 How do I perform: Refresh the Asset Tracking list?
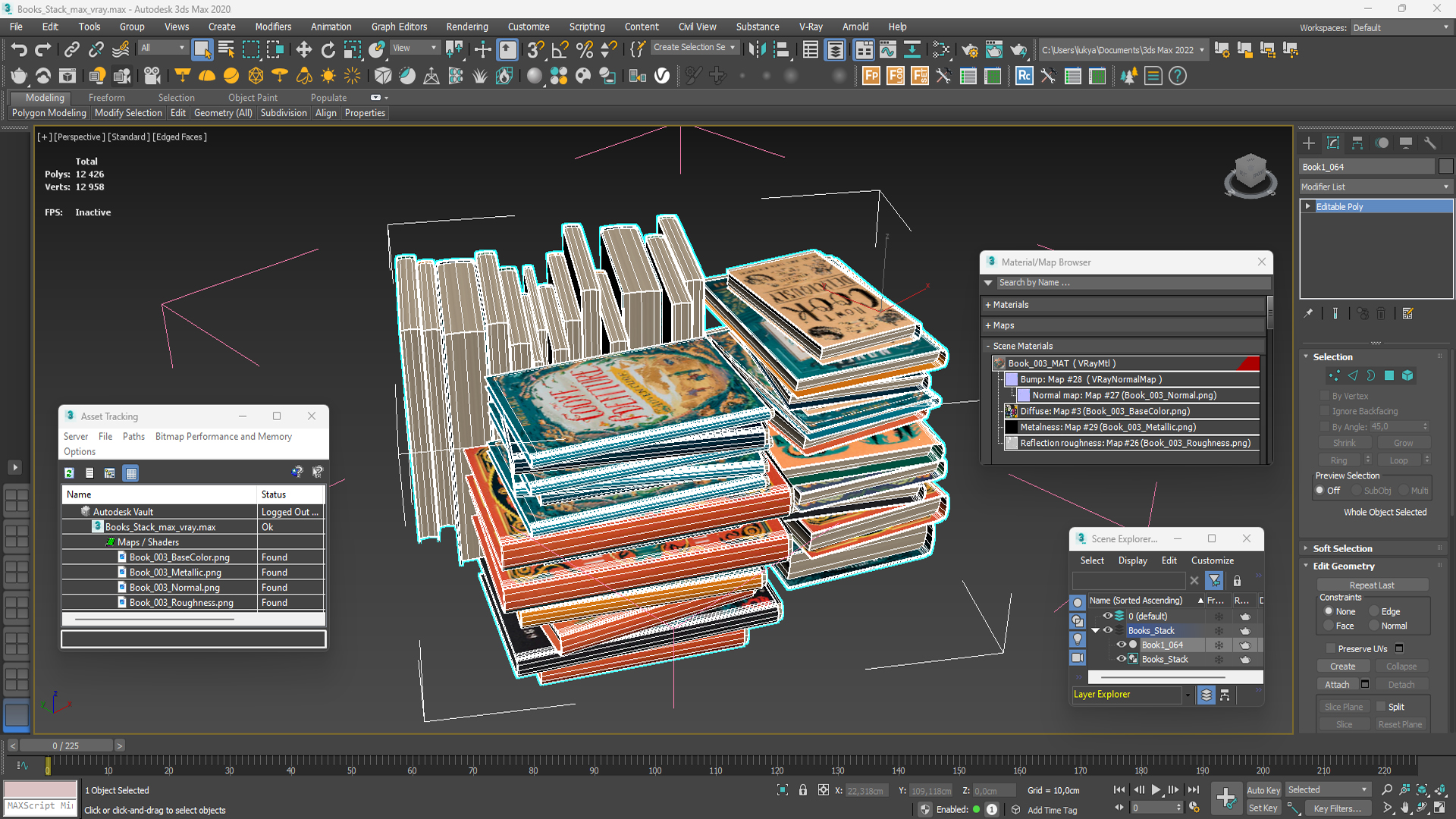pos(69,473)
